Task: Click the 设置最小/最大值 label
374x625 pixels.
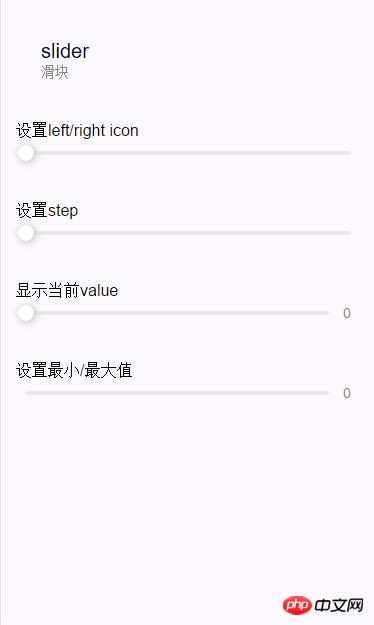Action: (x=74, y=371)
